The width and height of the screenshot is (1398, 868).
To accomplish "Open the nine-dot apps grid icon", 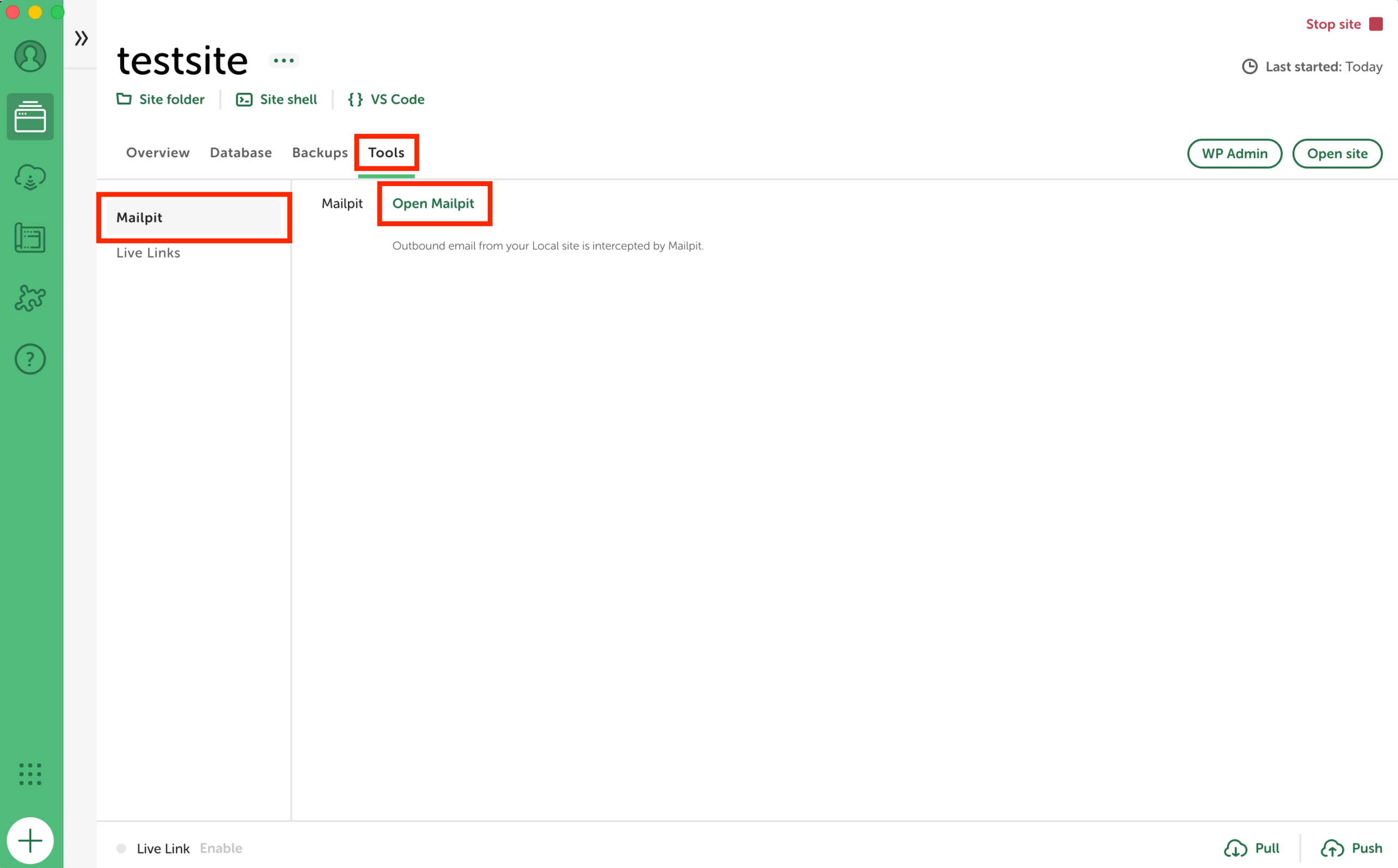I will (30, 774).
